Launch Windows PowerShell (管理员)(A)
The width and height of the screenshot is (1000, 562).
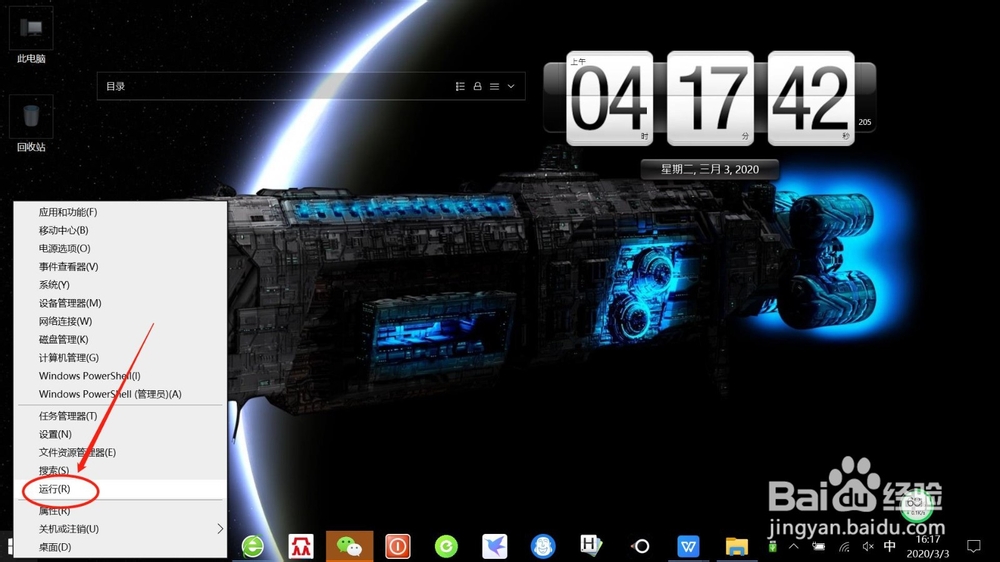tap(120, 394)
